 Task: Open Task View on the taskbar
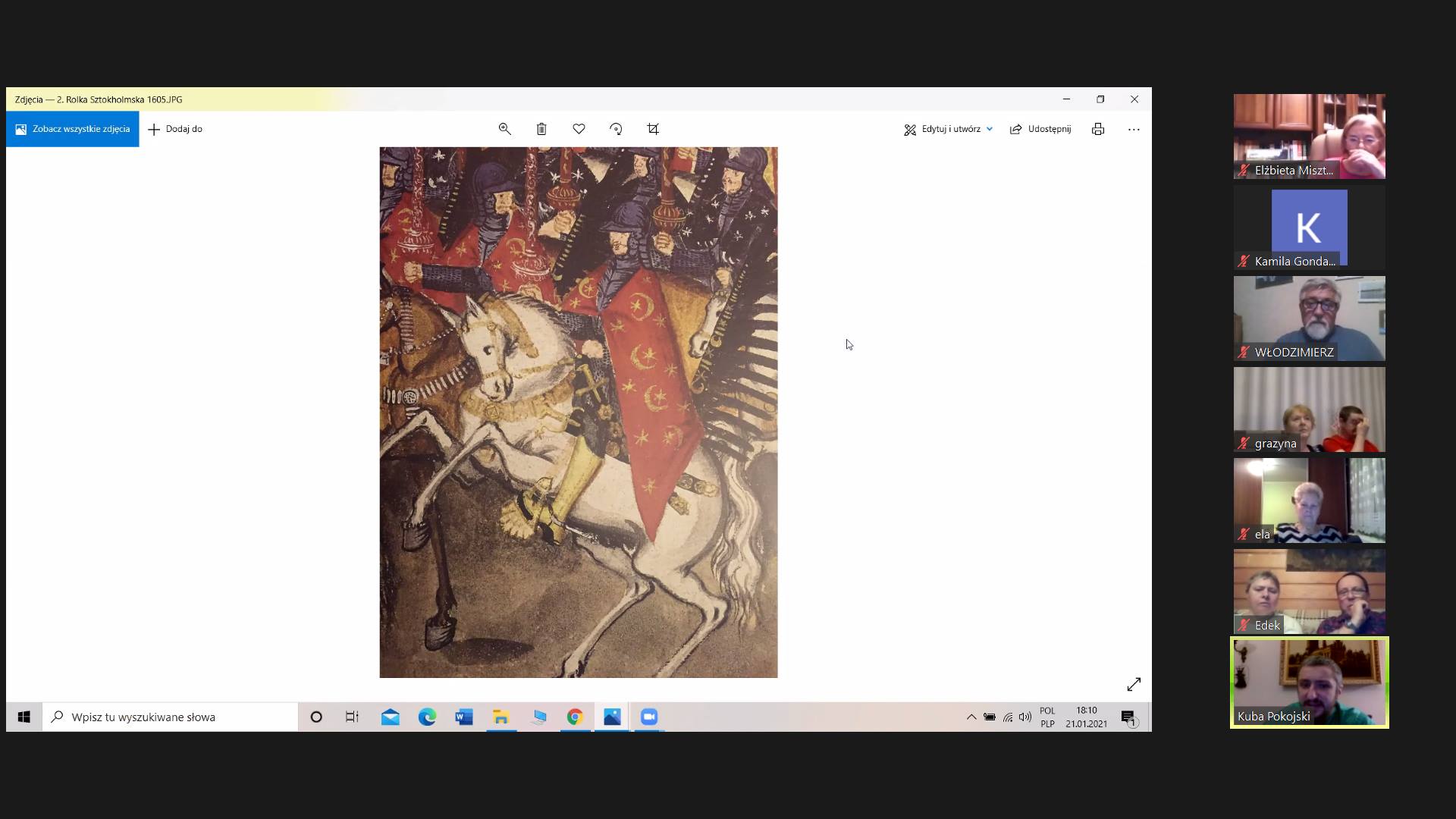pos(352,717)
